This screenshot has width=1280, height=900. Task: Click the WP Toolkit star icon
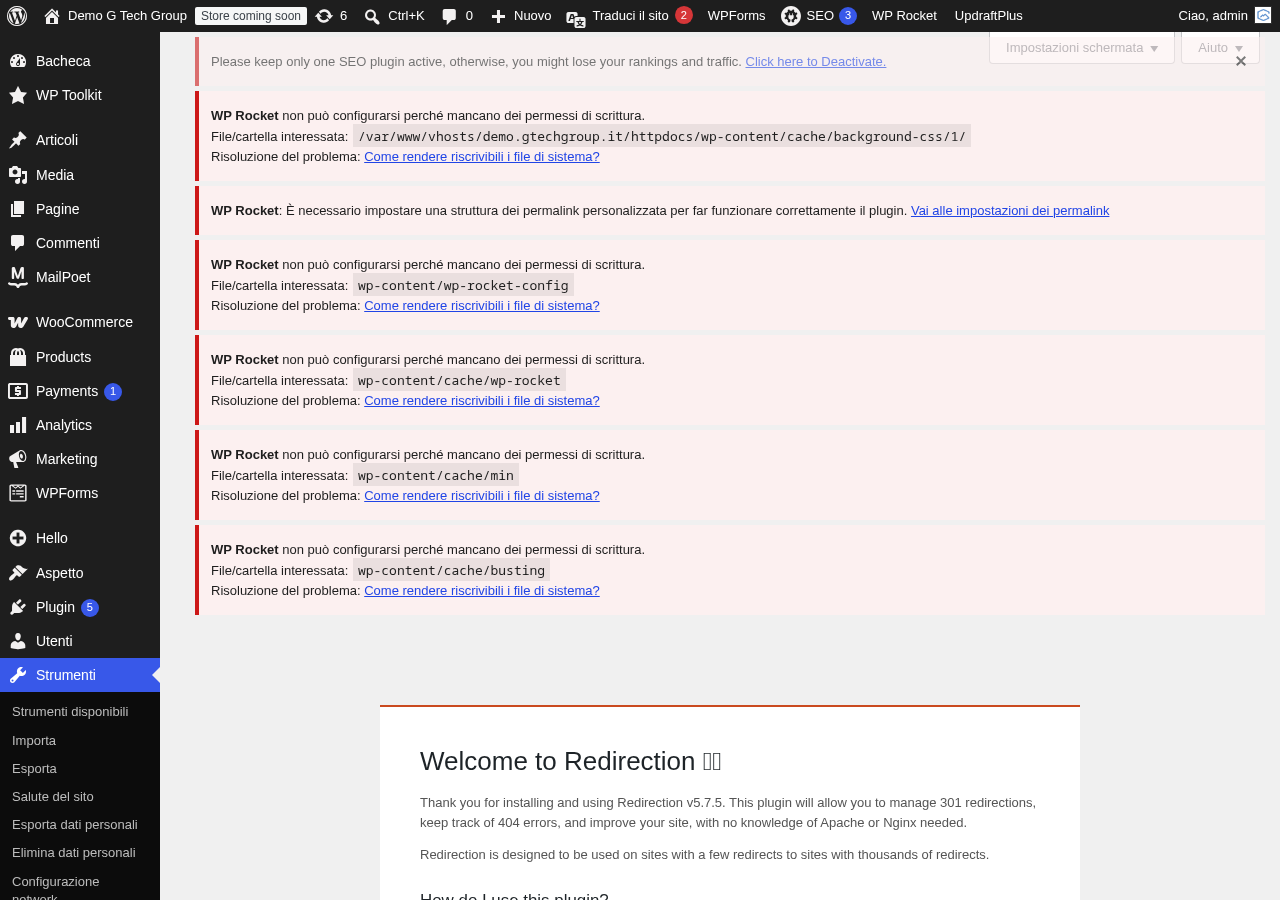click(18, 95)
